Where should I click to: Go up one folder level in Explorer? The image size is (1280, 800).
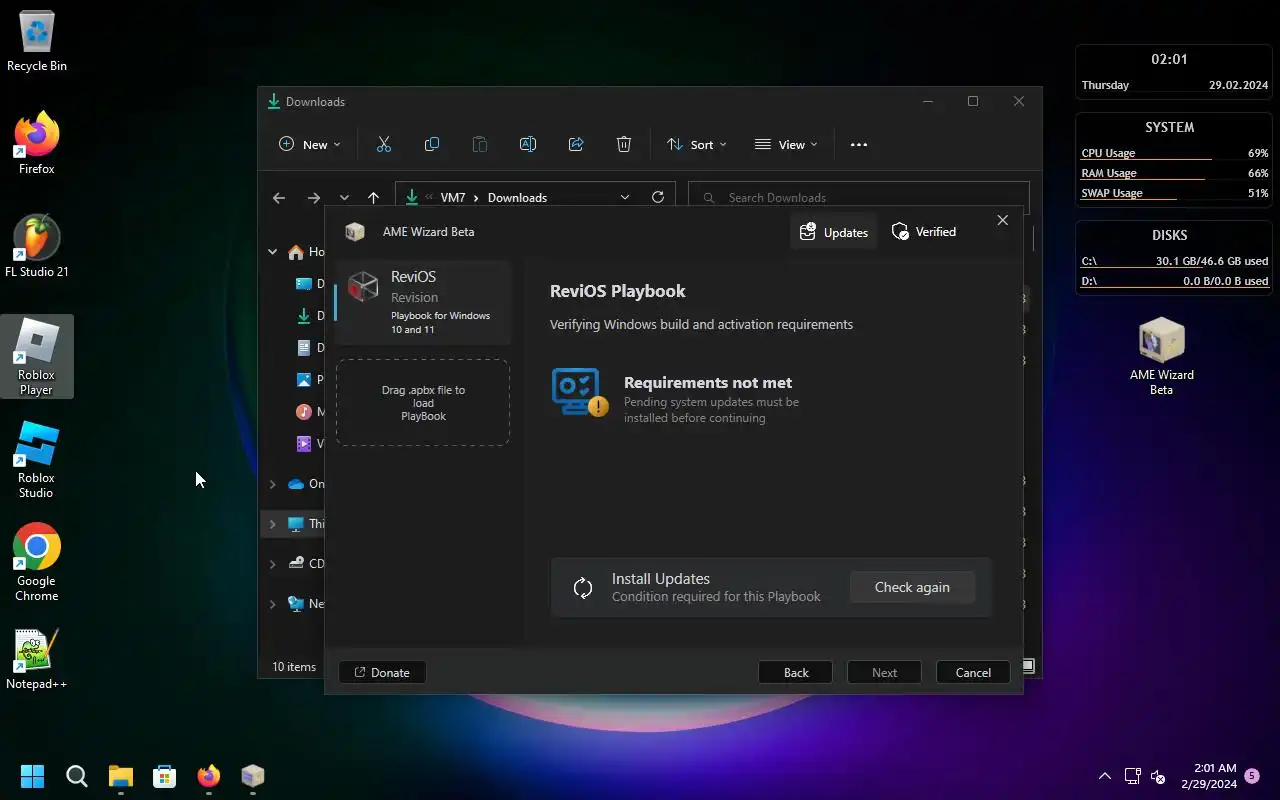tap(373, 198)
